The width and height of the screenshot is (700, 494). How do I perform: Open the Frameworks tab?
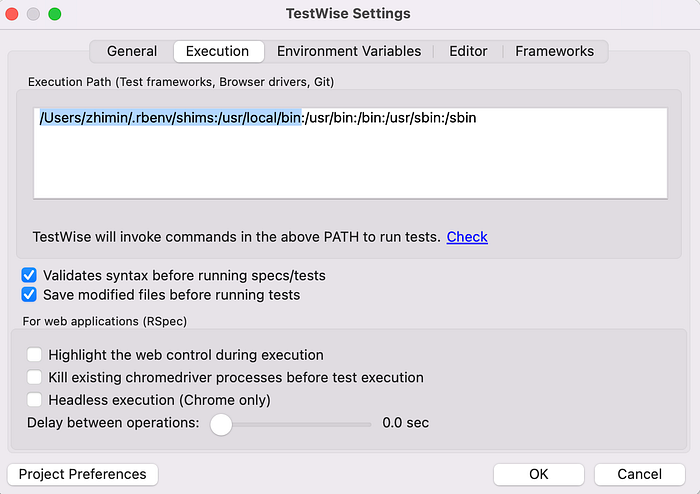click(554, 51)
